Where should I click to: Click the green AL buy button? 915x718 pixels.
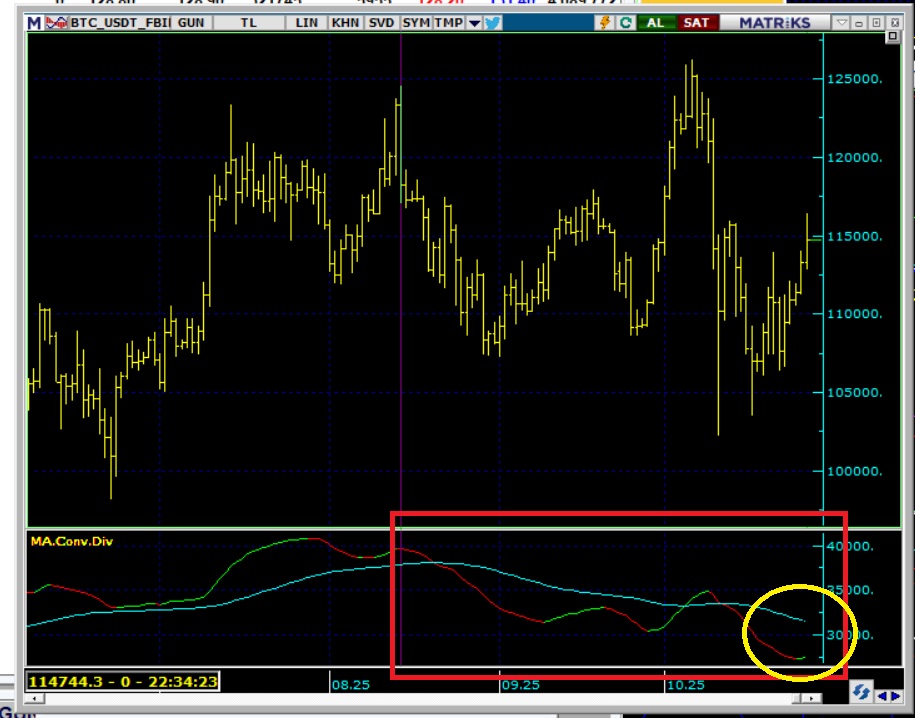(x=656, y=22)
